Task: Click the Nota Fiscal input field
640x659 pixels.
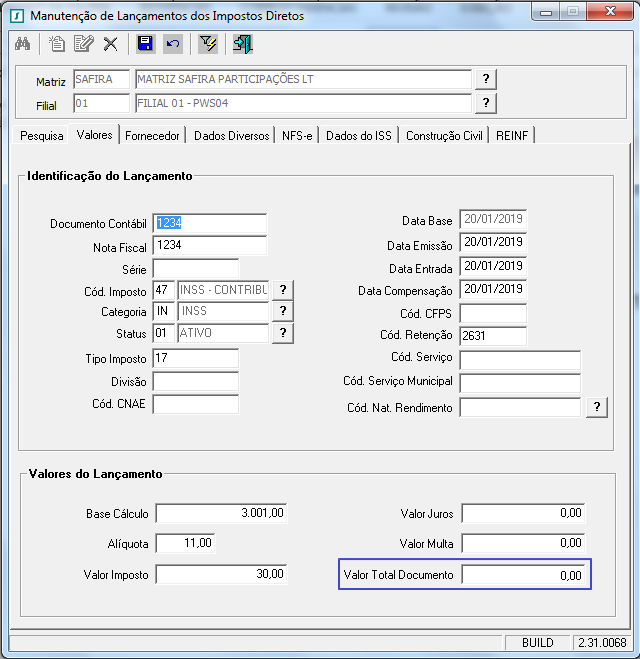Action: 210,246
